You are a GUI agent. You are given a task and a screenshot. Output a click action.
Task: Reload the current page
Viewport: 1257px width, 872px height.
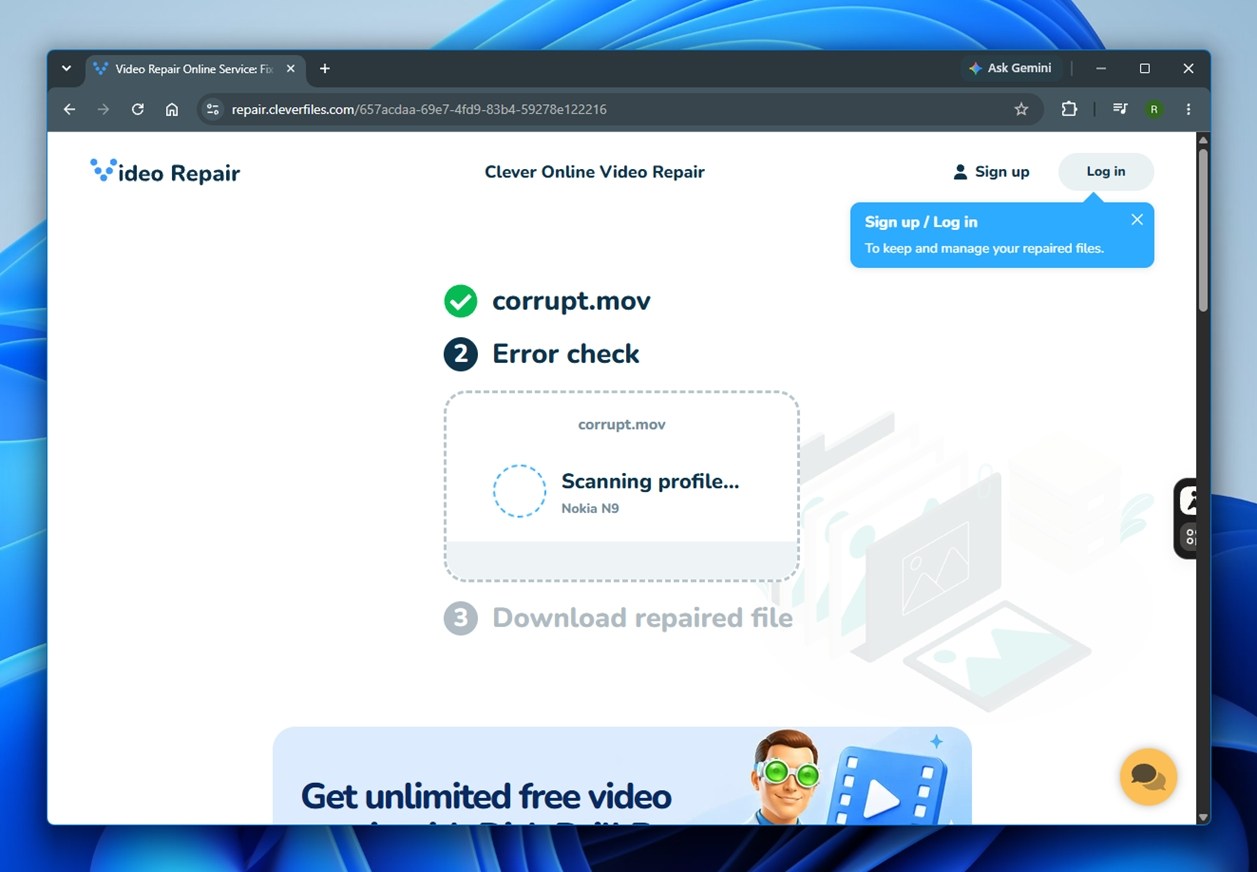pyautogui.click(x=137, y=109)
